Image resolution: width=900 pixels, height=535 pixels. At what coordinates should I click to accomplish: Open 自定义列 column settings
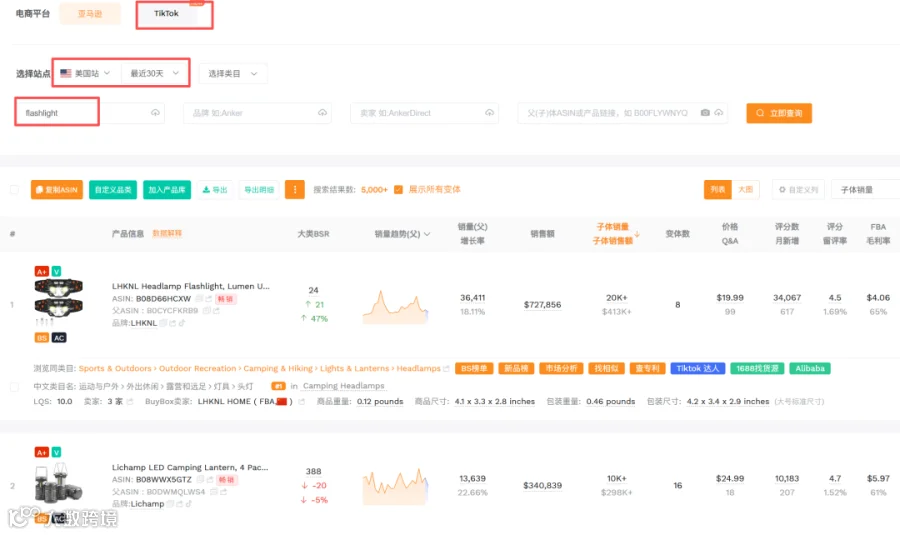pos(798,189)
